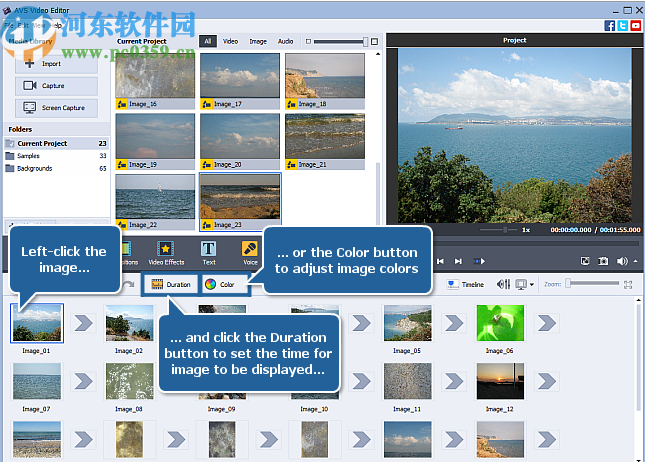Viewport: 645px width, 462px height.
Task: Click the transition arrow after Image_05
Action: 454,323
